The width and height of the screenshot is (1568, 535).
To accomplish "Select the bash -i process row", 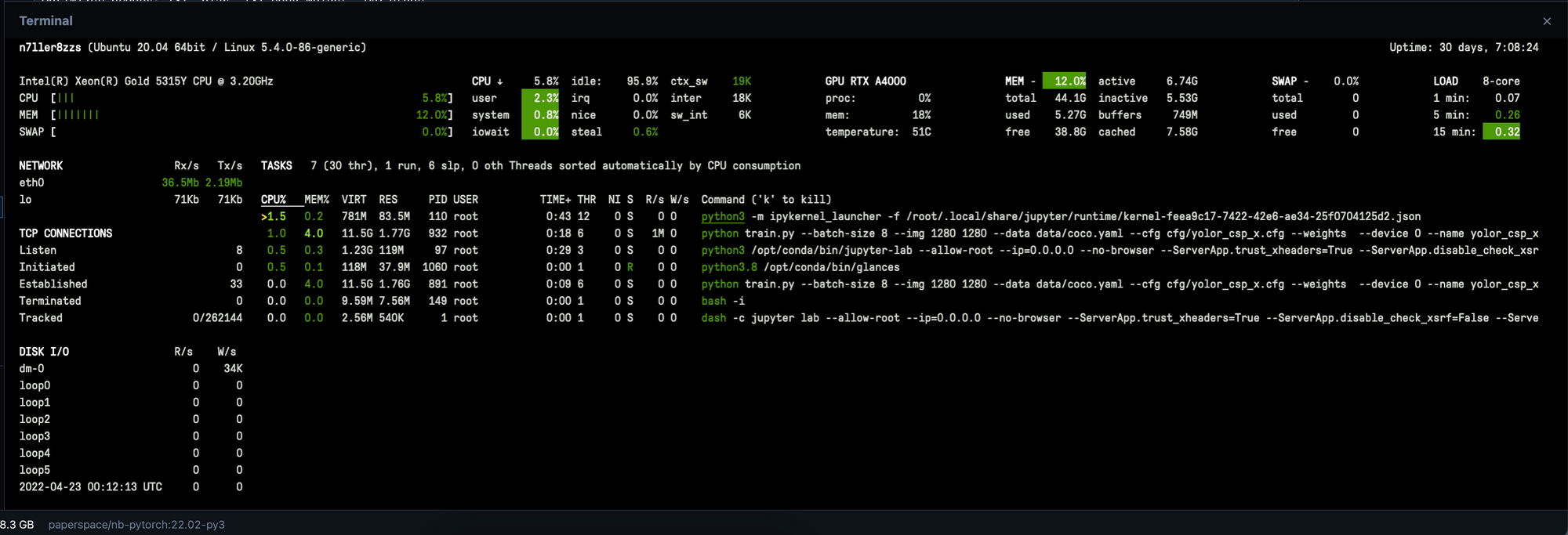I will point(722,302).
